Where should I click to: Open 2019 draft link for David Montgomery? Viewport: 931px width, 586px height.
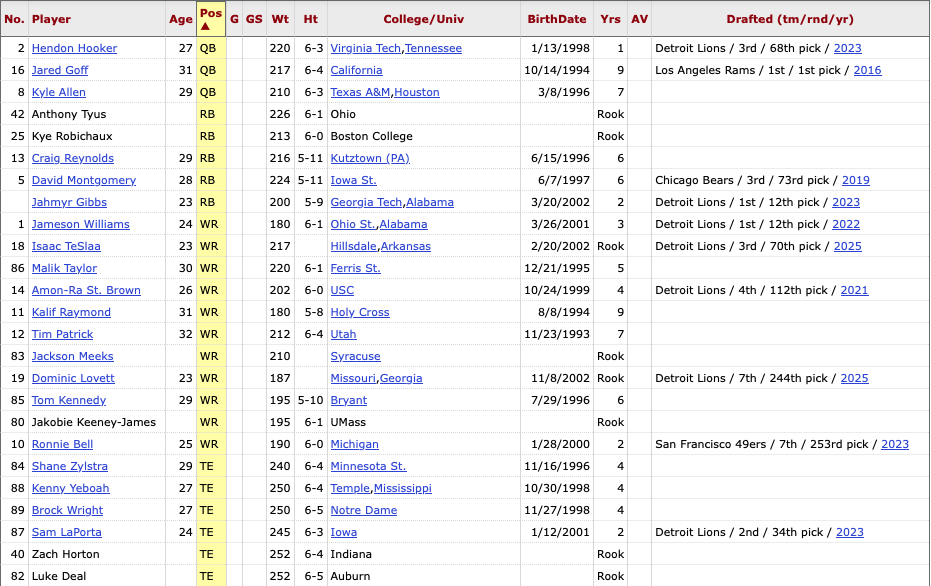(x=855, y=180)
